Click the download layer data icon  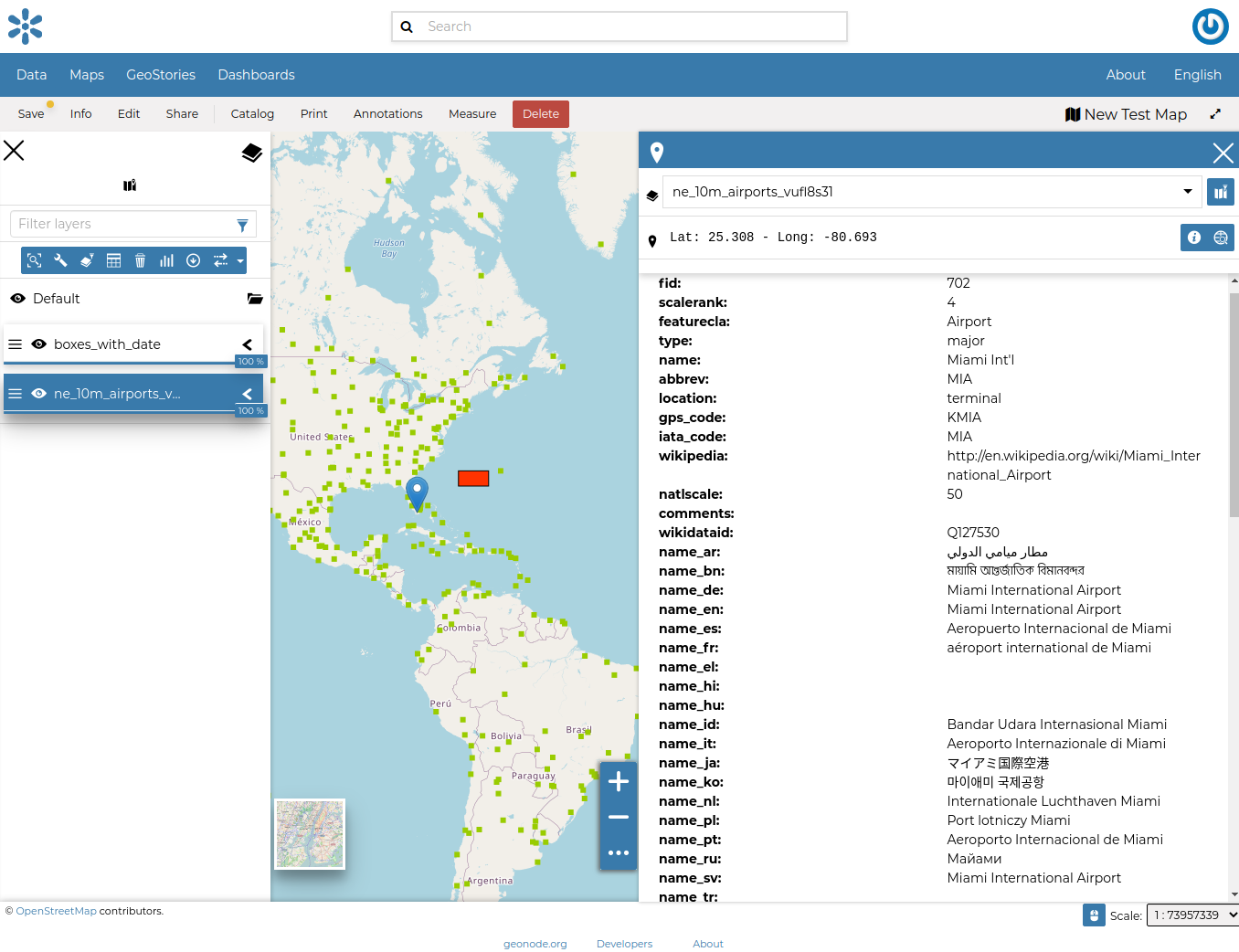(193, 260)
